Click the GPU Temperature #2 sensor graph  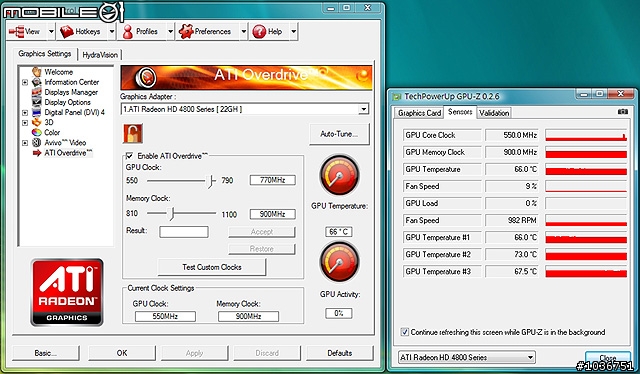pyautogui.click(x=586, y=254)
